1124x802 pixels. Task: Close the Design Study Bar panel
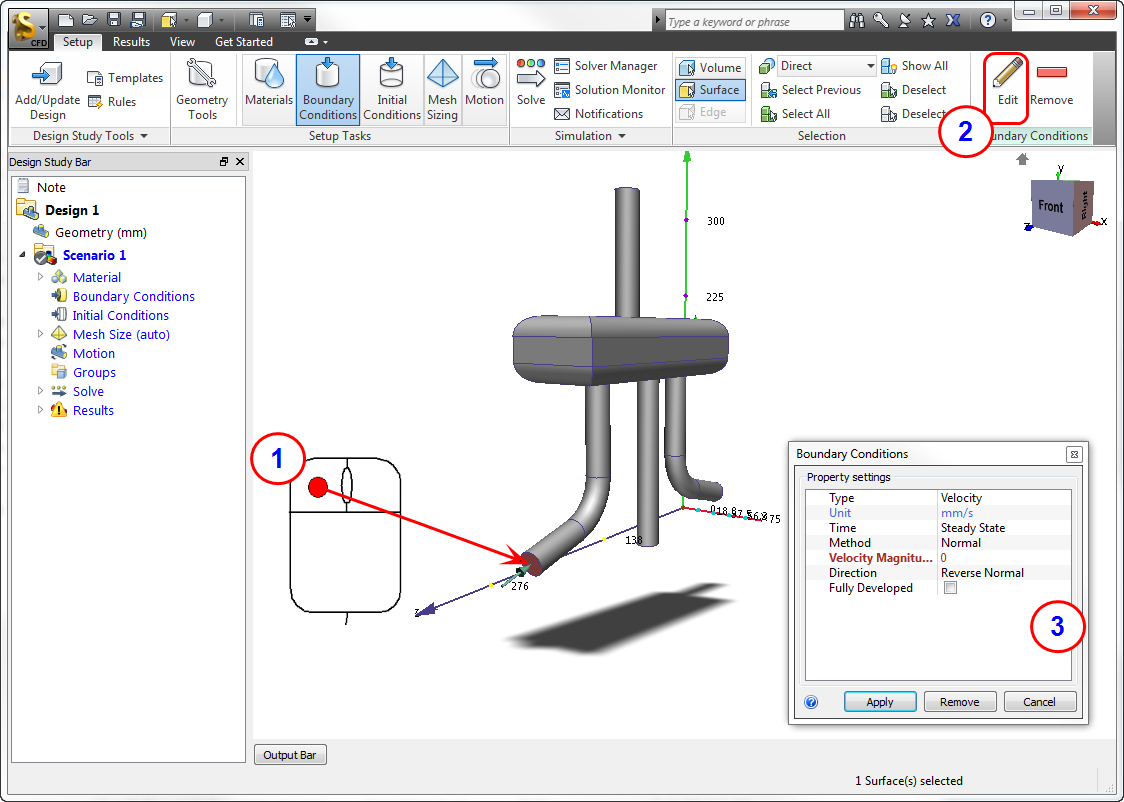coord(240,162)
